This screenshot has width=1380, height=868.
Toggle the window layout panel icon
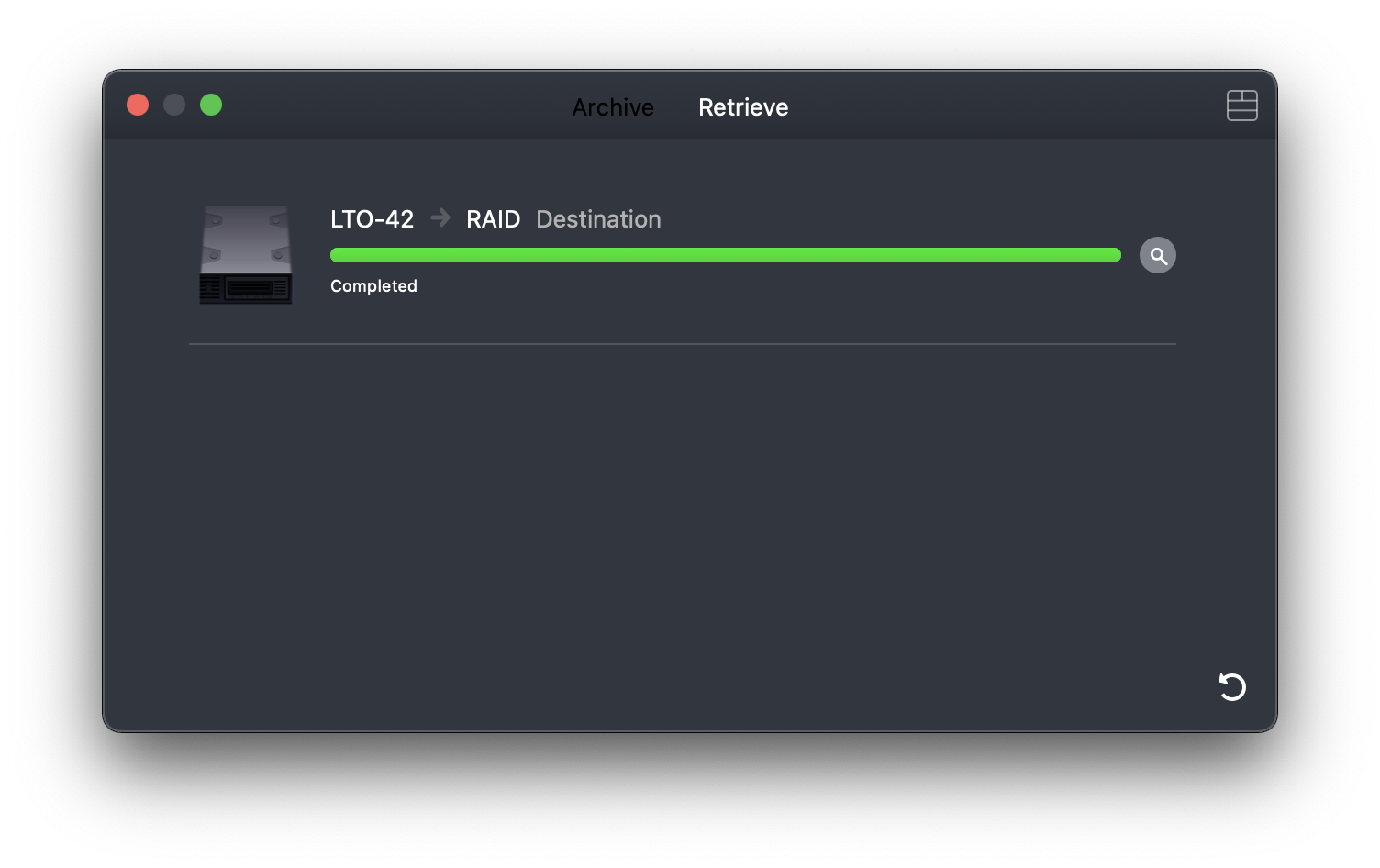(1241, 106)
